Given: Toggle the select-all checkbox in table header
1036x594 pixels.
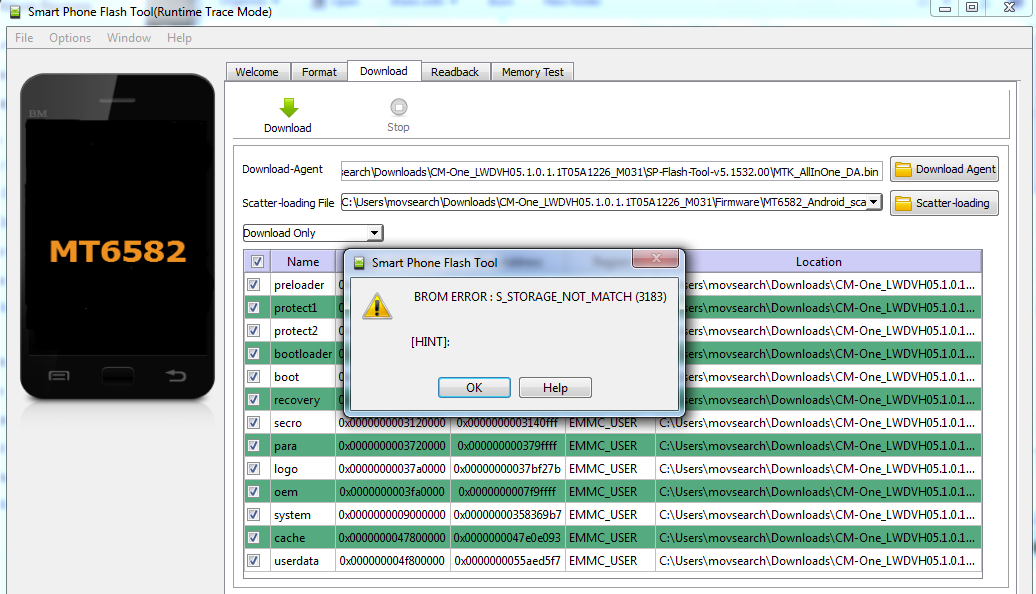Looking at the screenshot, I should (x=257, y=262).
